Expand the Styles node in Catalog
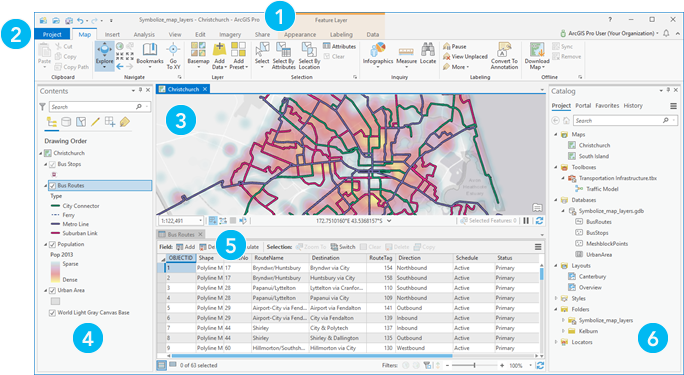 556,298
